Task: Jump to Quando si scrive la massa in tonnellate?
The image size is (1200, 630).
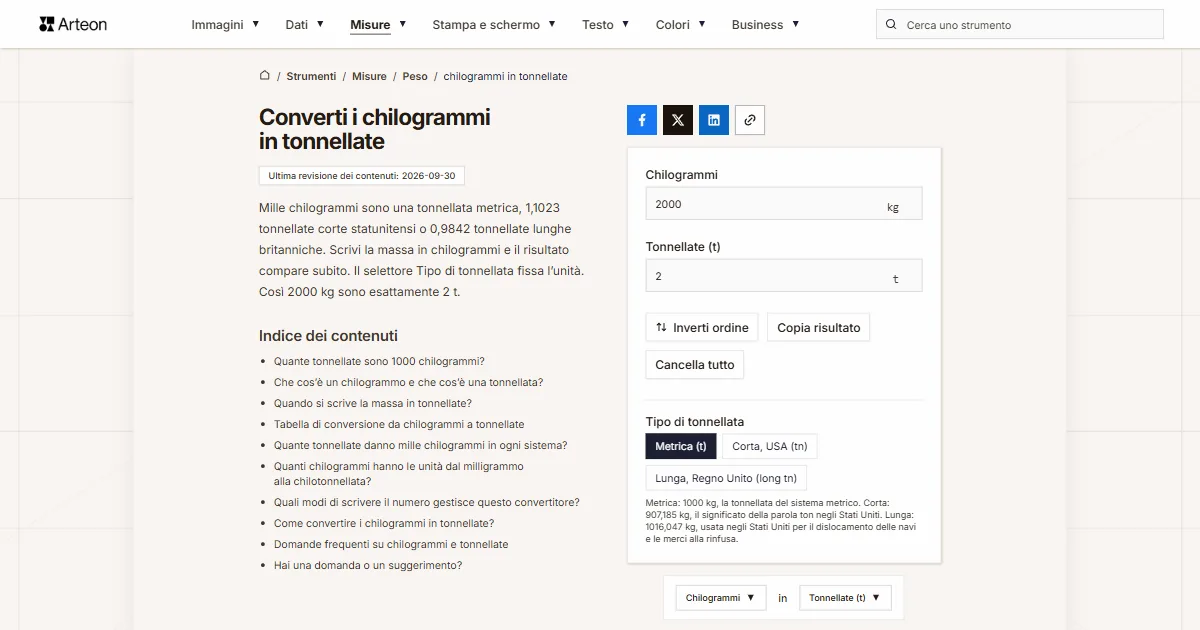Action: (x=373, y=403)
